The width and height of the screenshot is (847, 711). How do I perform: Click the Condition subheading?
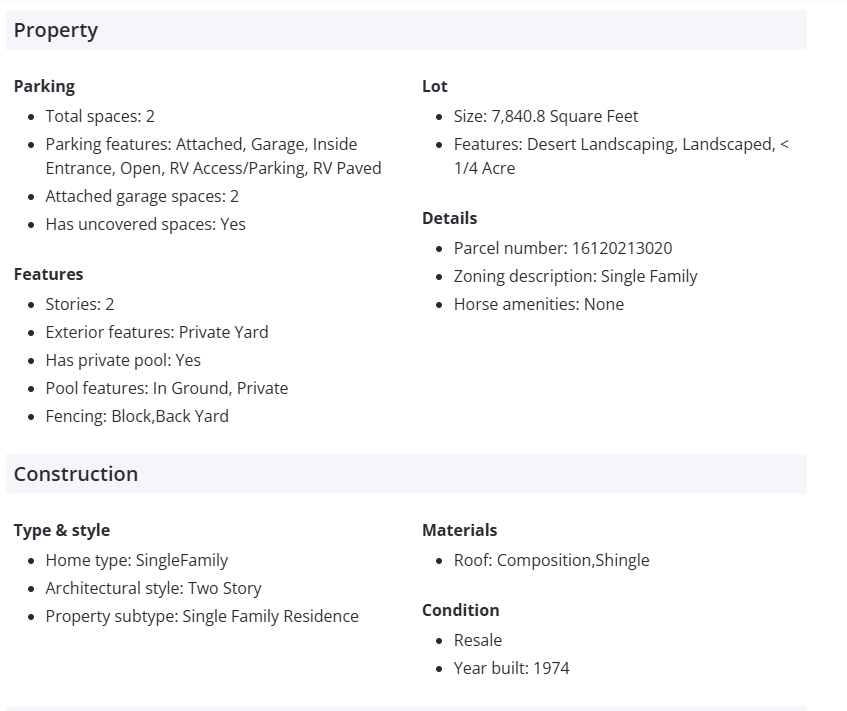pos(460,610)
